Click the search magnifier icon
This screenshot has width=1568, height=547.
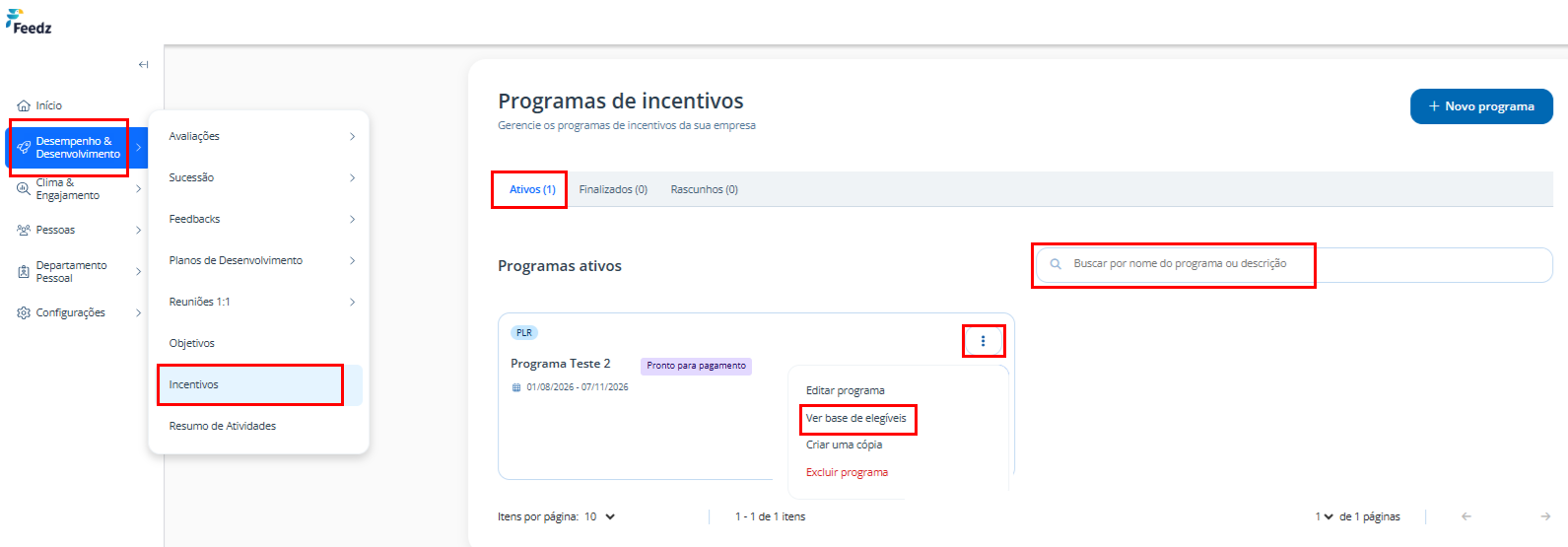click(1056, 264)
